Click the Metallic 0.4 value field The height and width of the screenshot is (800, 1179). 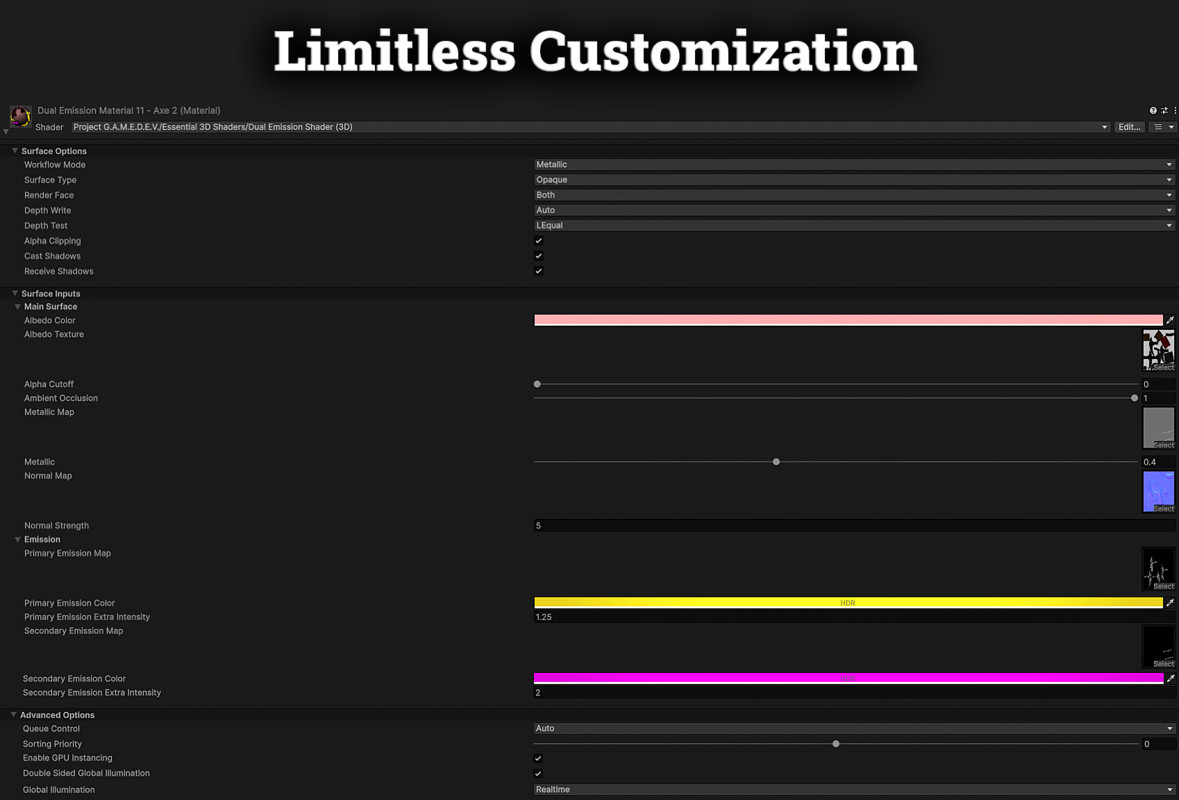1158,462
